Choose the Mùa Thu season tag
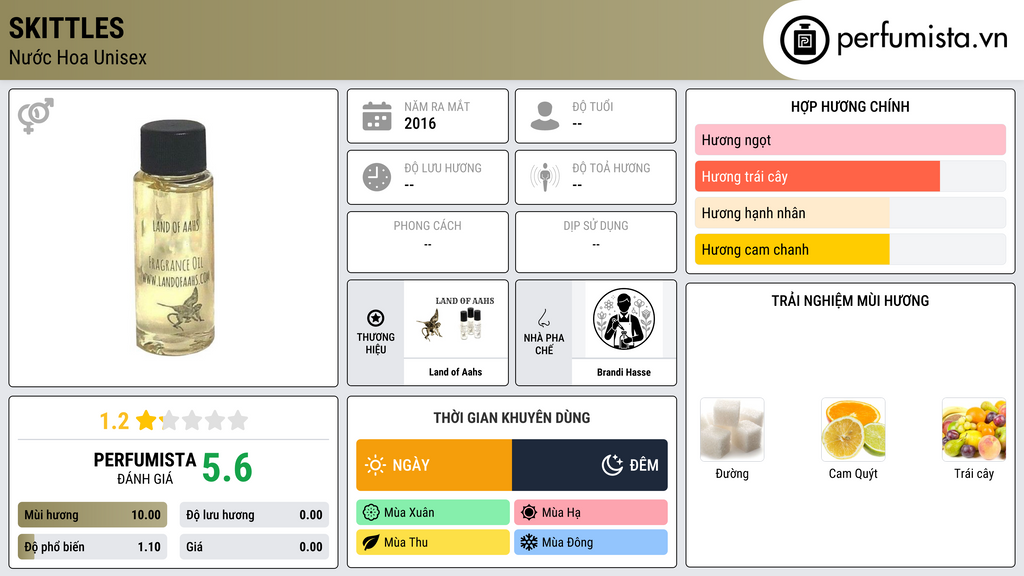 tap(433, 542)
